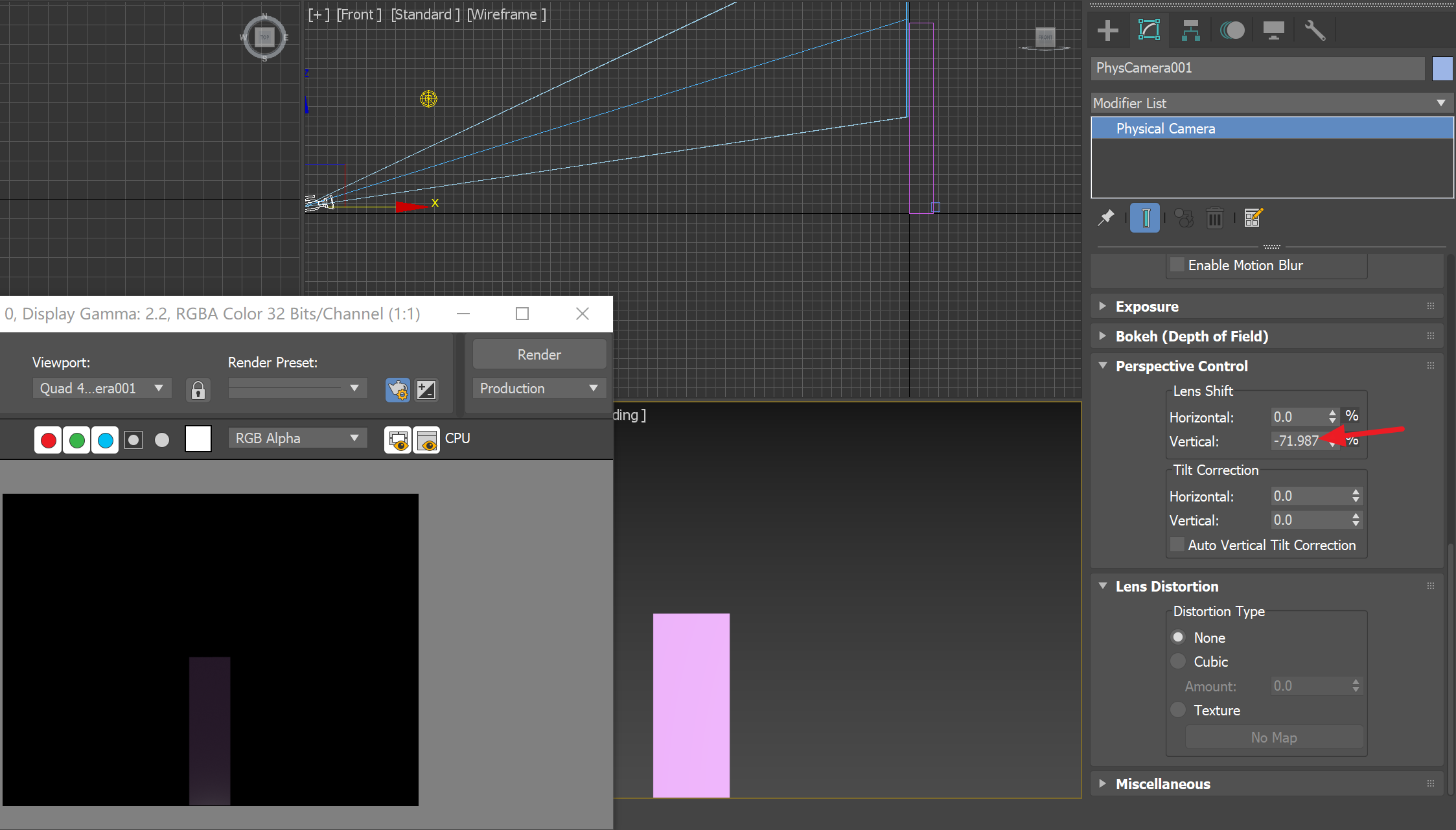1456x830 pixels.
Task: Toggle the red channel display
Action: [x=48, y=441]
